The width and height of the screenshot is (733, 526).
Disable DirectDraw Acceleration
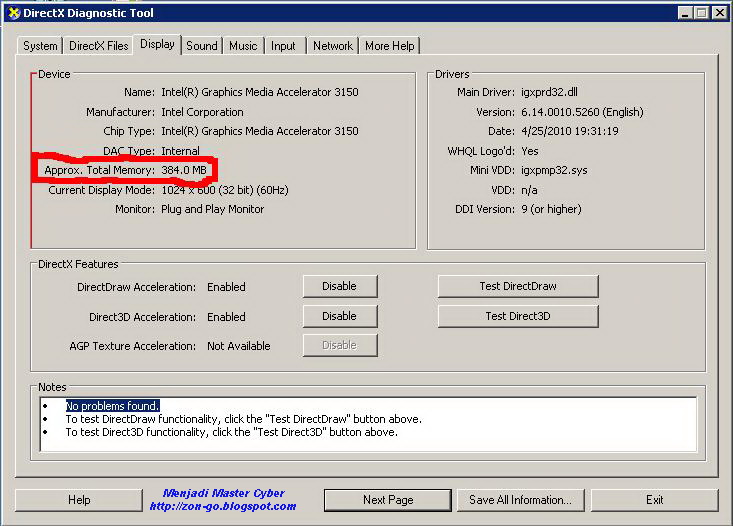point(340,286)
